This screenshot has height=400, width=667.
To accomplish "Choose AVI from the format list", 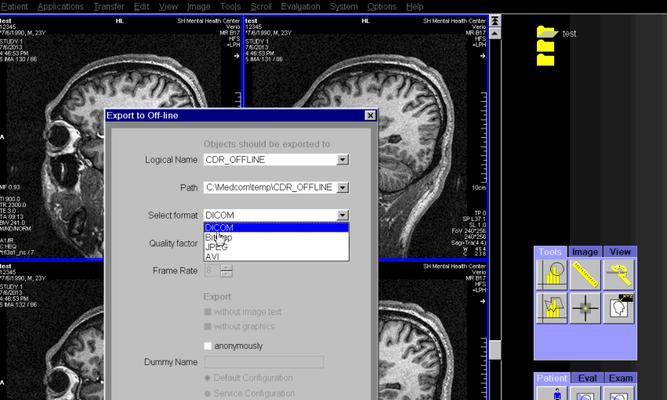I will [276, 257].
